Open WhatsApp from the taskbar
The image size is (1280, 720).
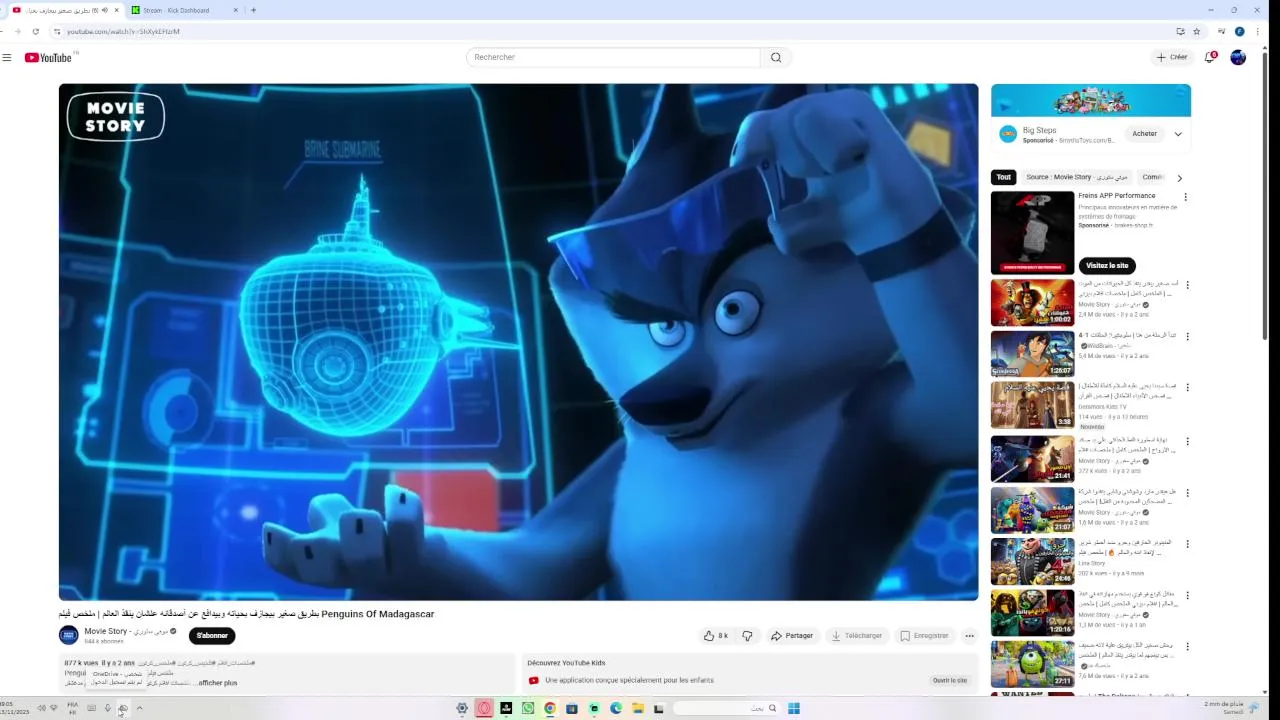coord(528,708)
